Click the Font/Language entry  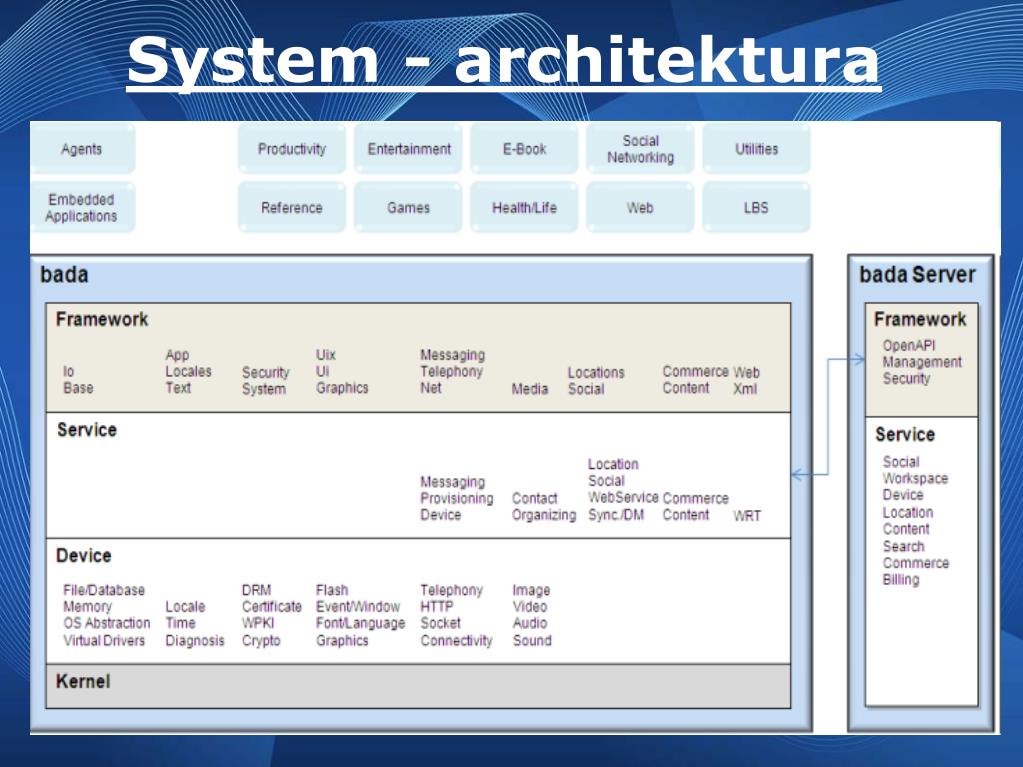point(361,624)
